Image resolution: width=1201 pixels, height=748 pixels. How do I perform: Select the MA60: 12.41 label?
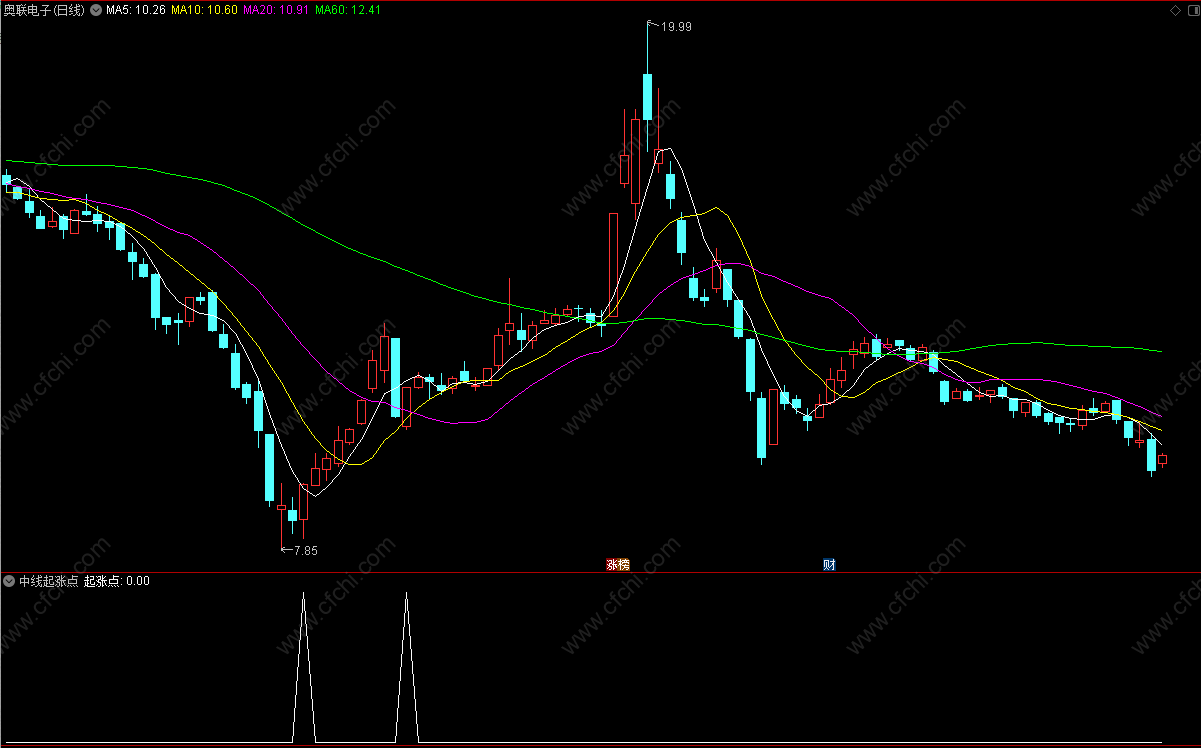click(348, 10)
